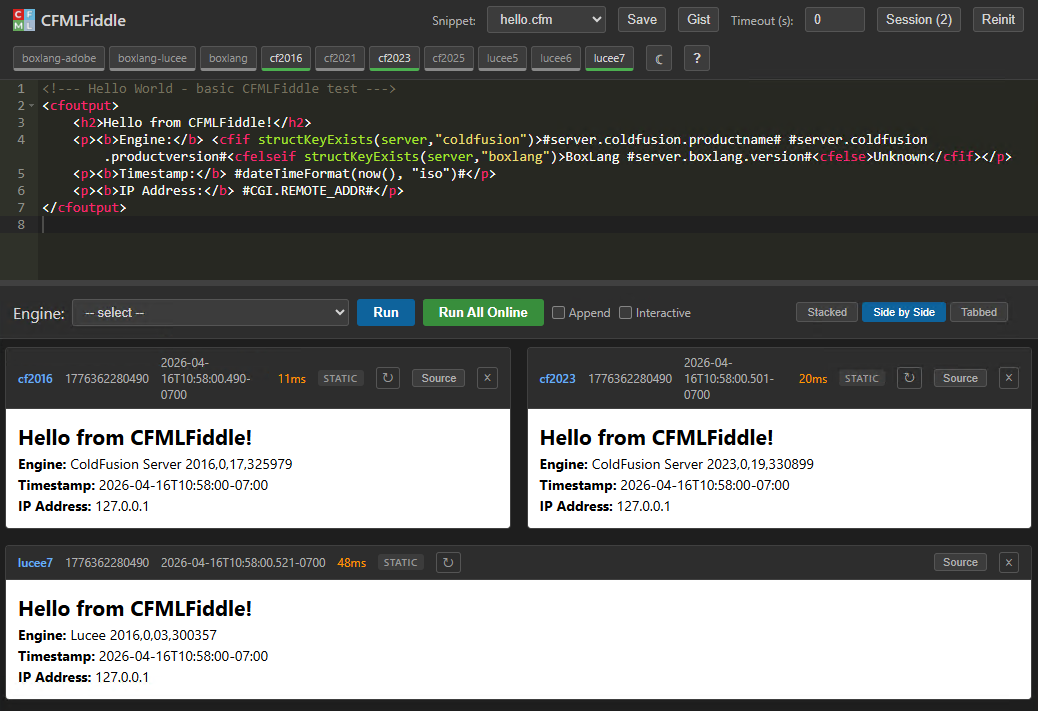
Task: Close the cf2023 result panel
Action: (x=1009, y=378)
